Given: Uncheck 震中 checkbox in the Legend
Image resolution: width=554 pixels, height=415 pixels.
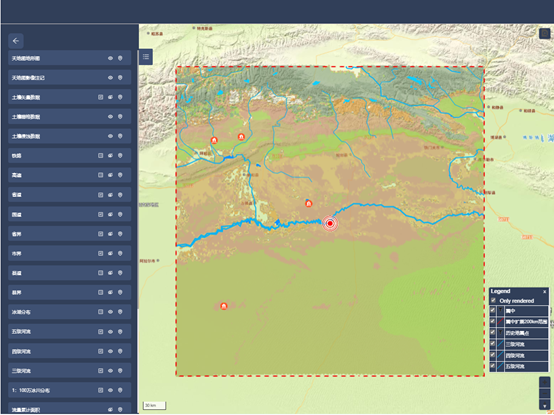Looking at the screenshot, I should (x=493, y=310).
